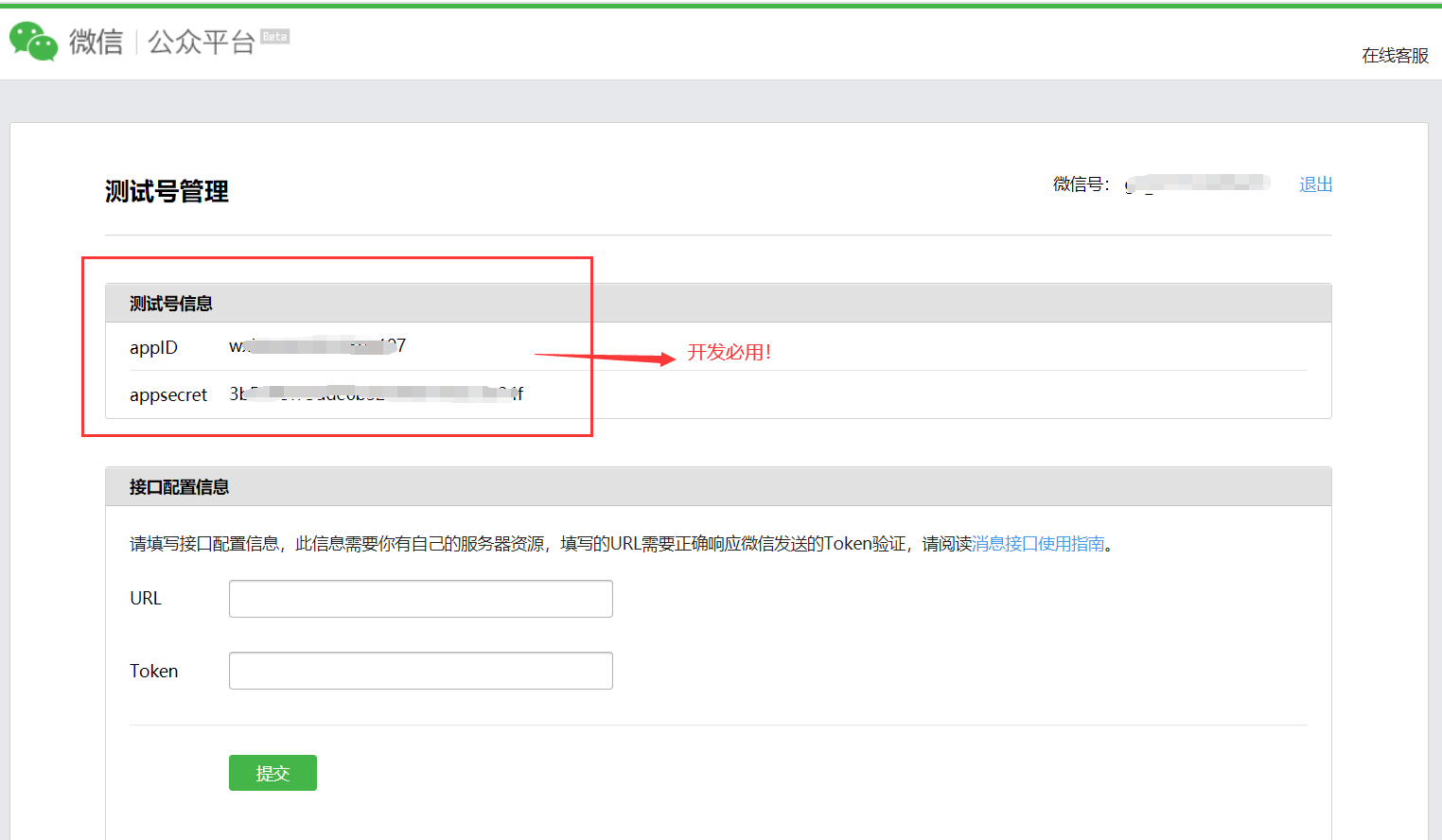
Task: Focus the URL input field
Action: click(x=421, y=599)
